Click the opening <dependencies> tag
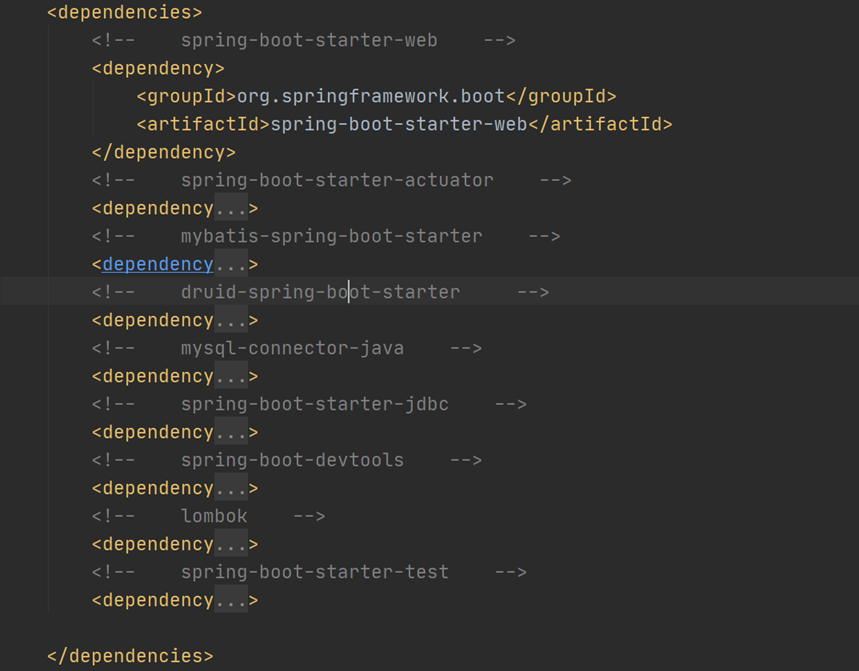Screen dimensions: 859x671 [125, 12]
